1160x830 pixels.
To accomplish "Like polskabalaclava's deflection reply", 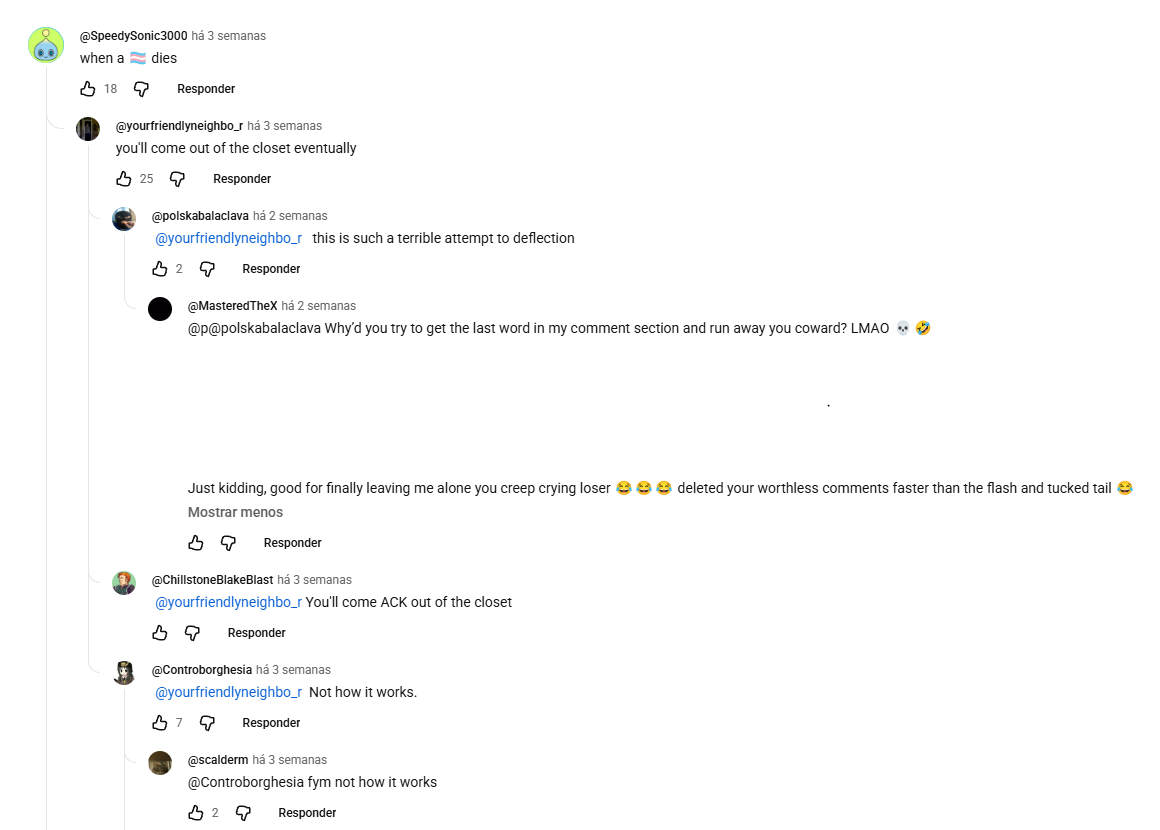I will click(x=160, y=269).
